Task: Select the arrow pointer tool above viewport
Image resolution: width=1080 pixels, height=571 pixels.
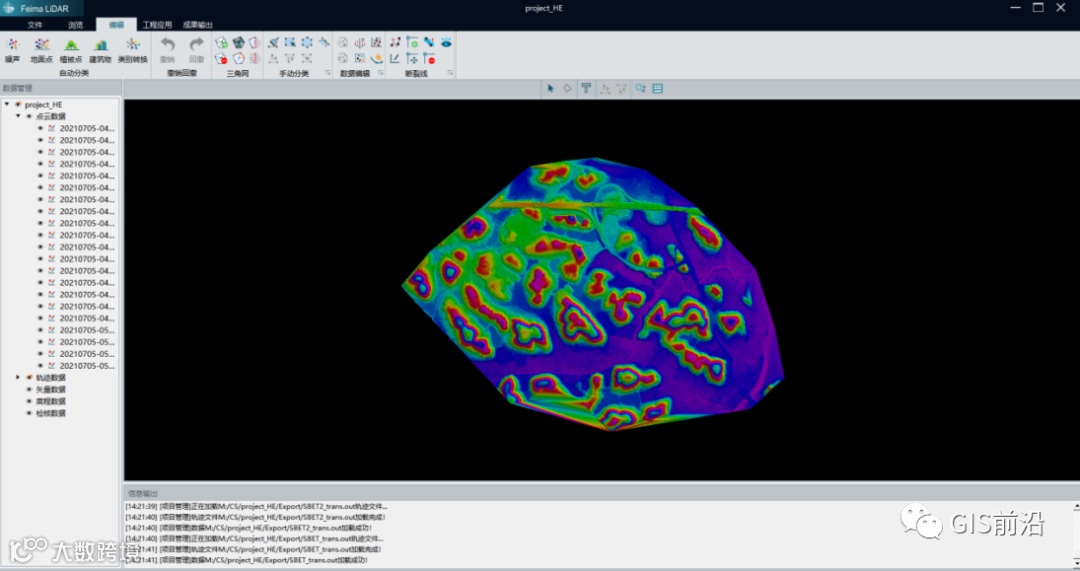Action: pos(551,88)
